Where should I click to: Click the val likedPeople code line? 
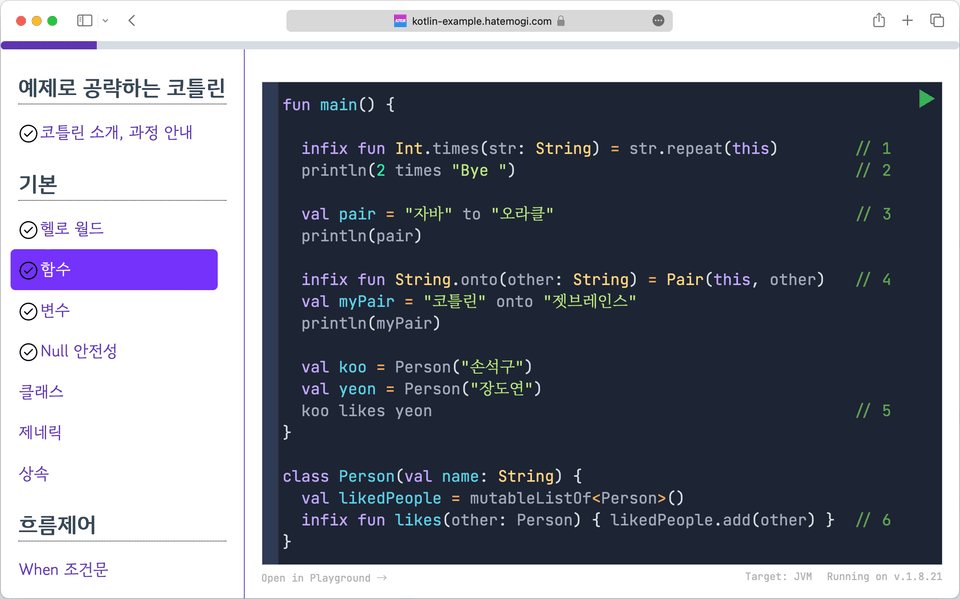tap(492, 498)
